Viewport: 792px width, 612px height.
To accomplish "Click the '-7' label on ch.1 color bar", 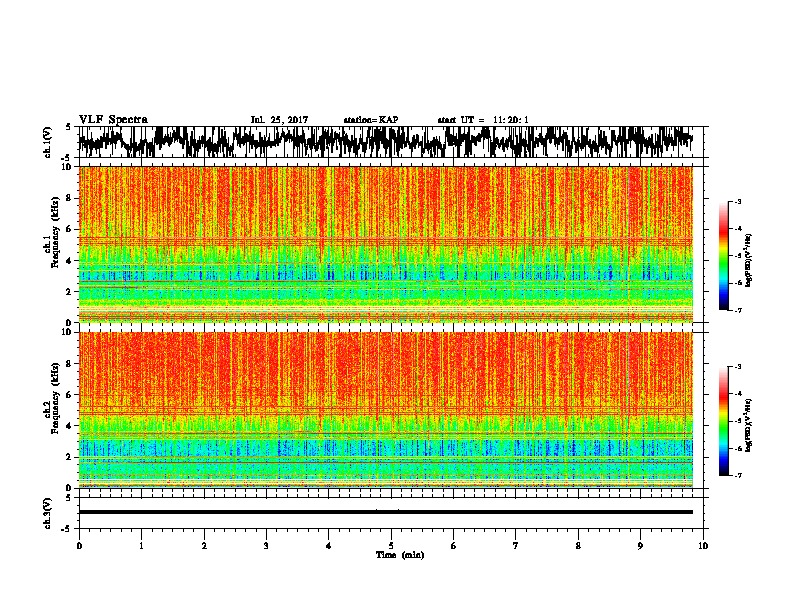I will tap(738, 310).
